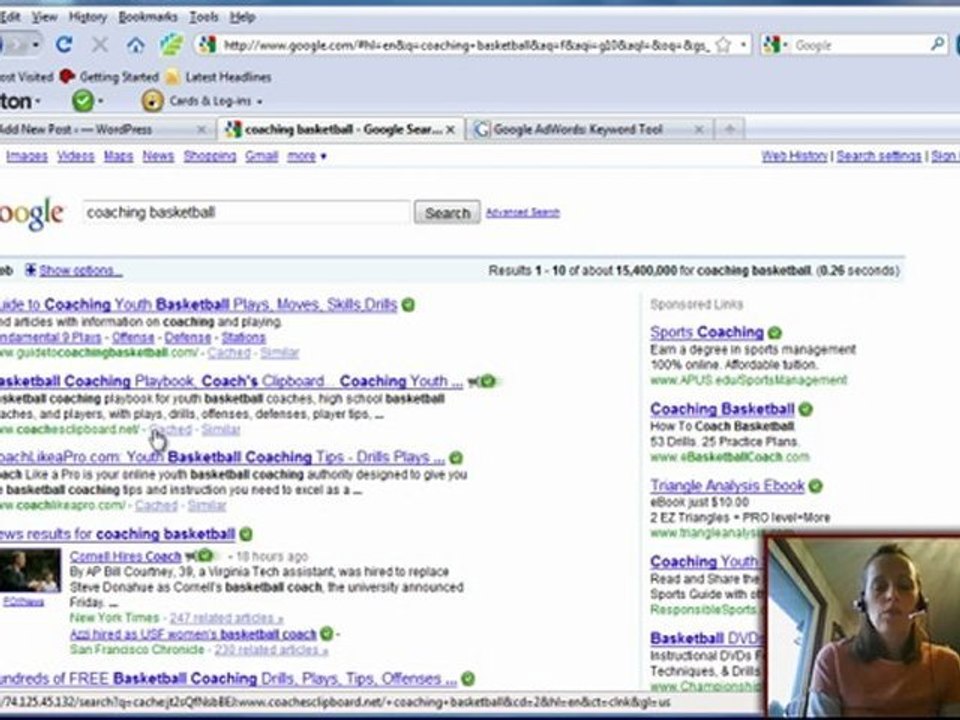Open the History menu

point(88,17)
